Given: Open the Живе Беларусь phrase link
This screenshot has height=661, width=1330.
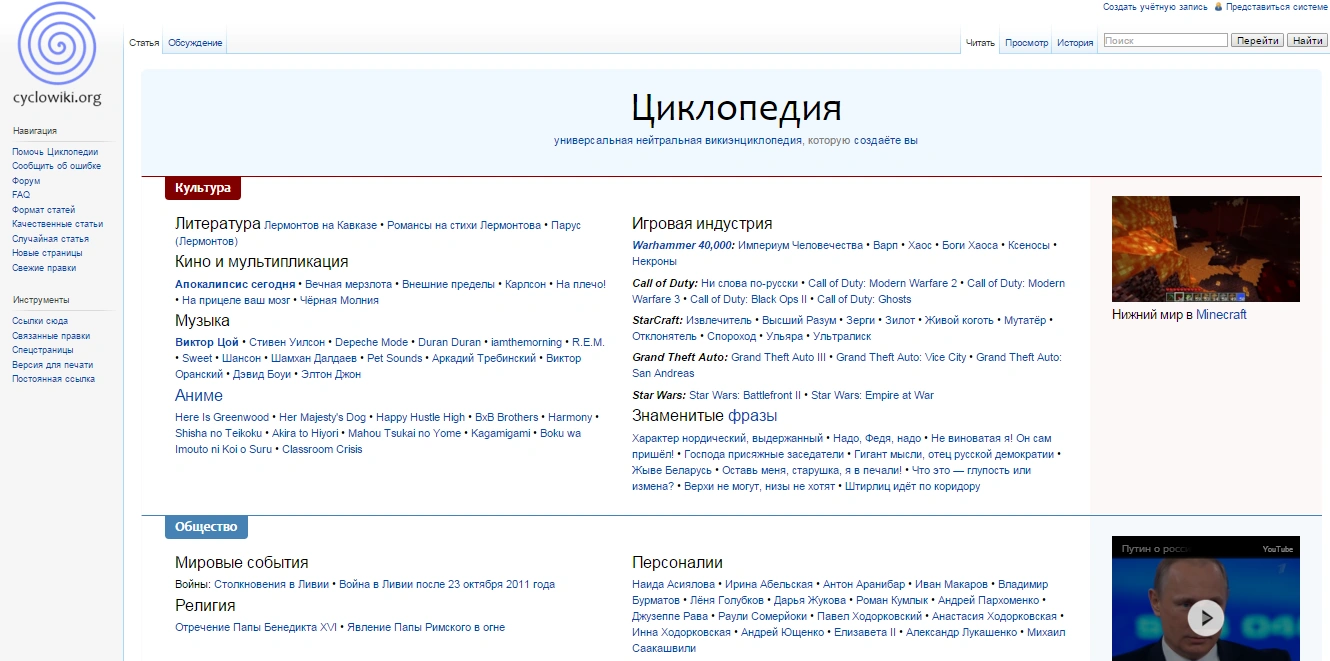Looking at the screenshot, I should [672, 471].
